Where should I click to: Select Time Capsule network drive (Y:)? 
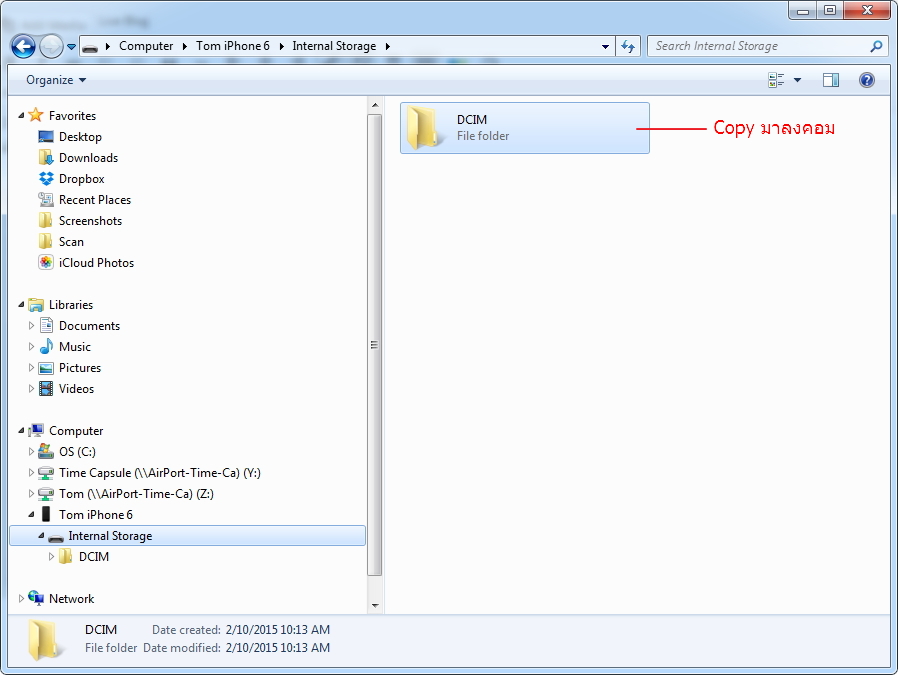(160, 473)
